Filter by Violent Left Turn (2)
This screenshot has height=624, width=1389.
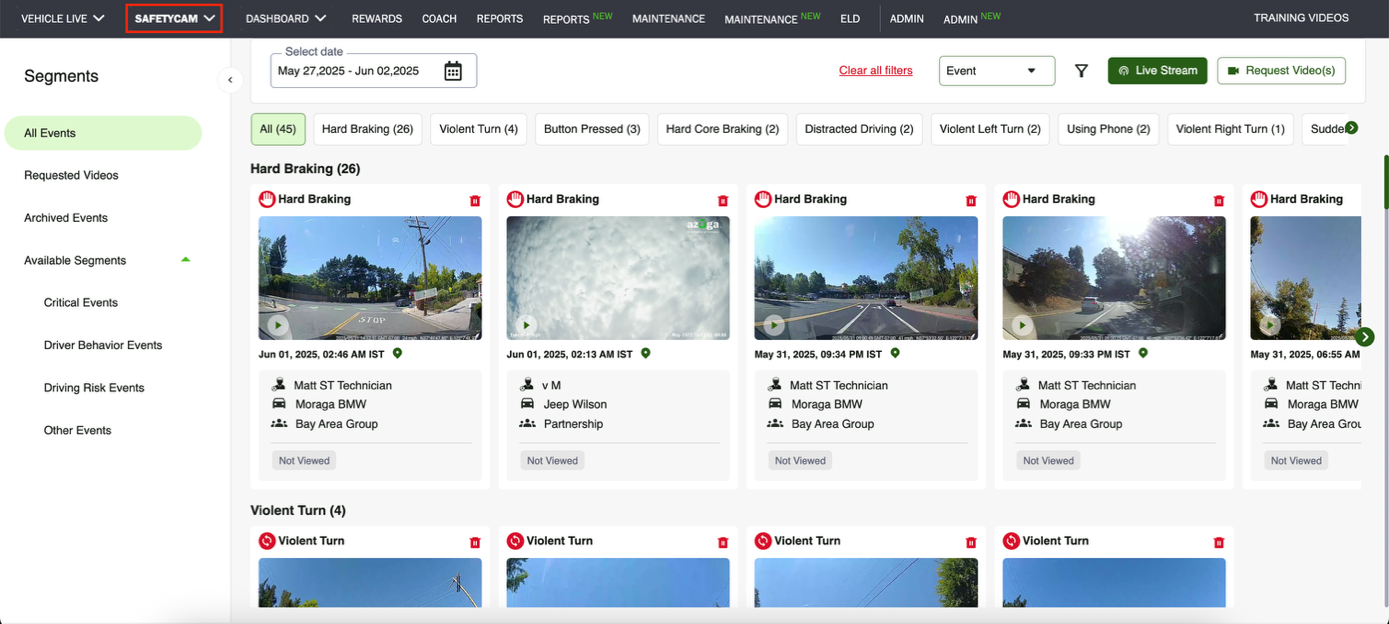click(x=990, y=129)
